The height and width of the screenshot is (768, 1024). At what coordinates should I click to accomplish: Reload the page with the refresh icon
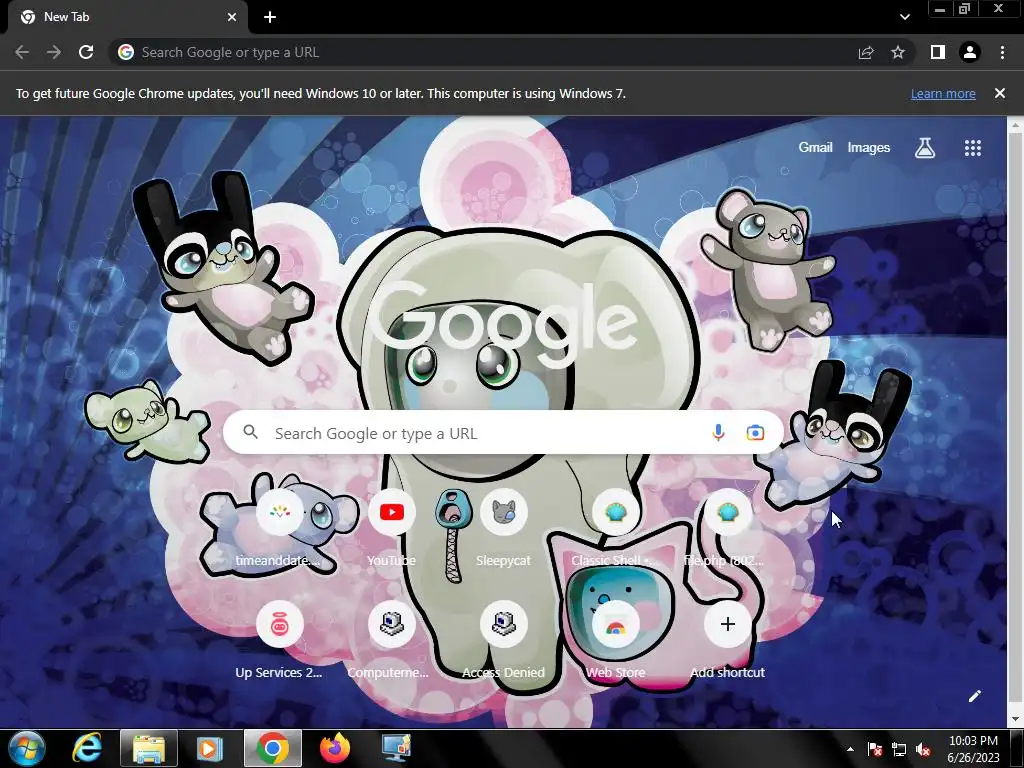point(86,52)
